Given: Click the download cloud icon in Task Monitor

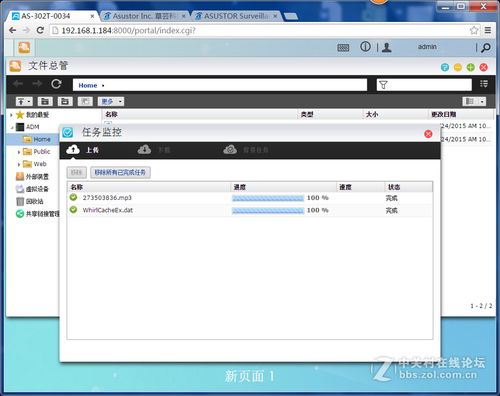Looking at the screenshot, I should pos(144,150).
